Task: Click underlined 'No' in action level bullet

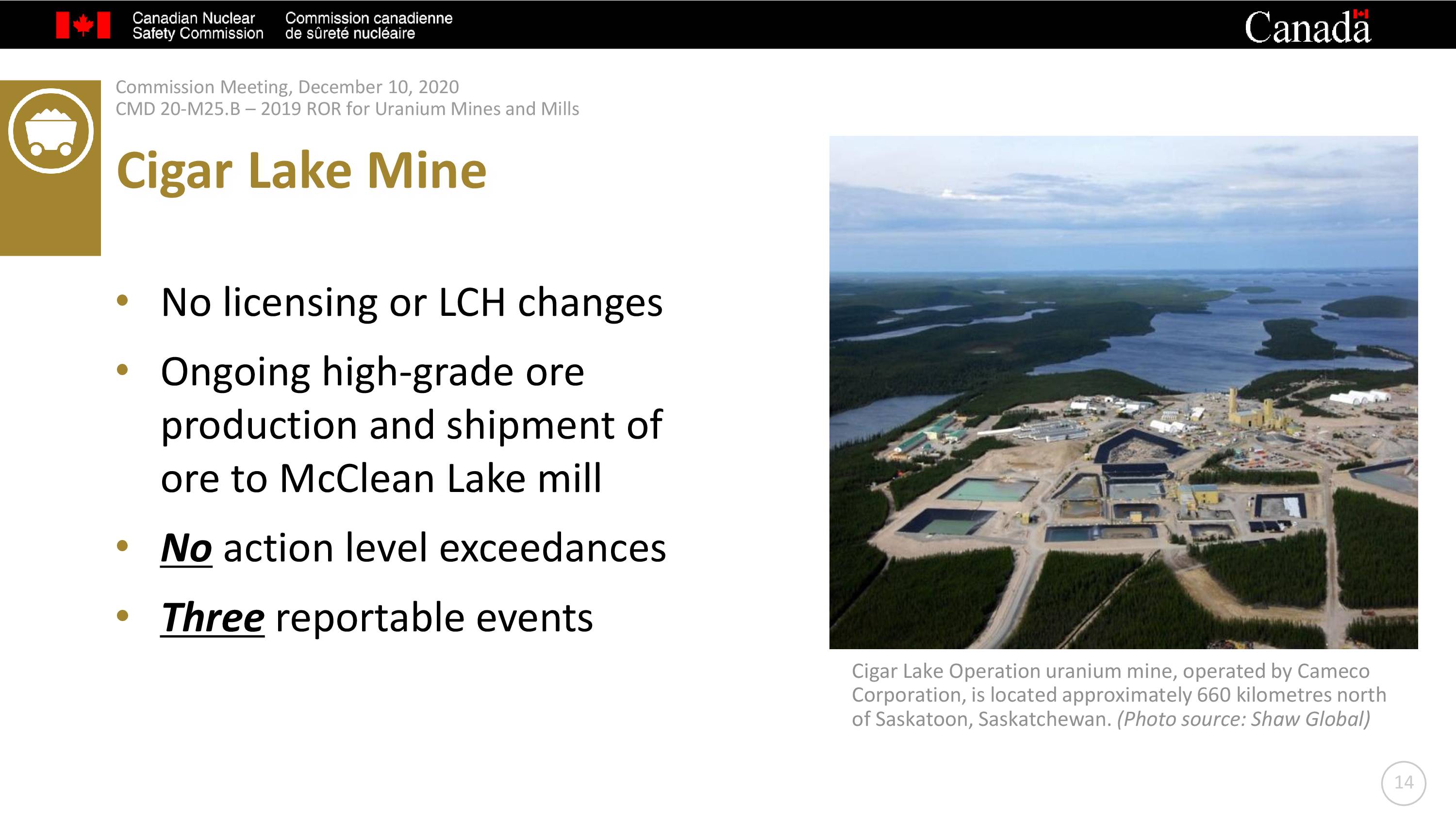Action: [x=186, y=548]
